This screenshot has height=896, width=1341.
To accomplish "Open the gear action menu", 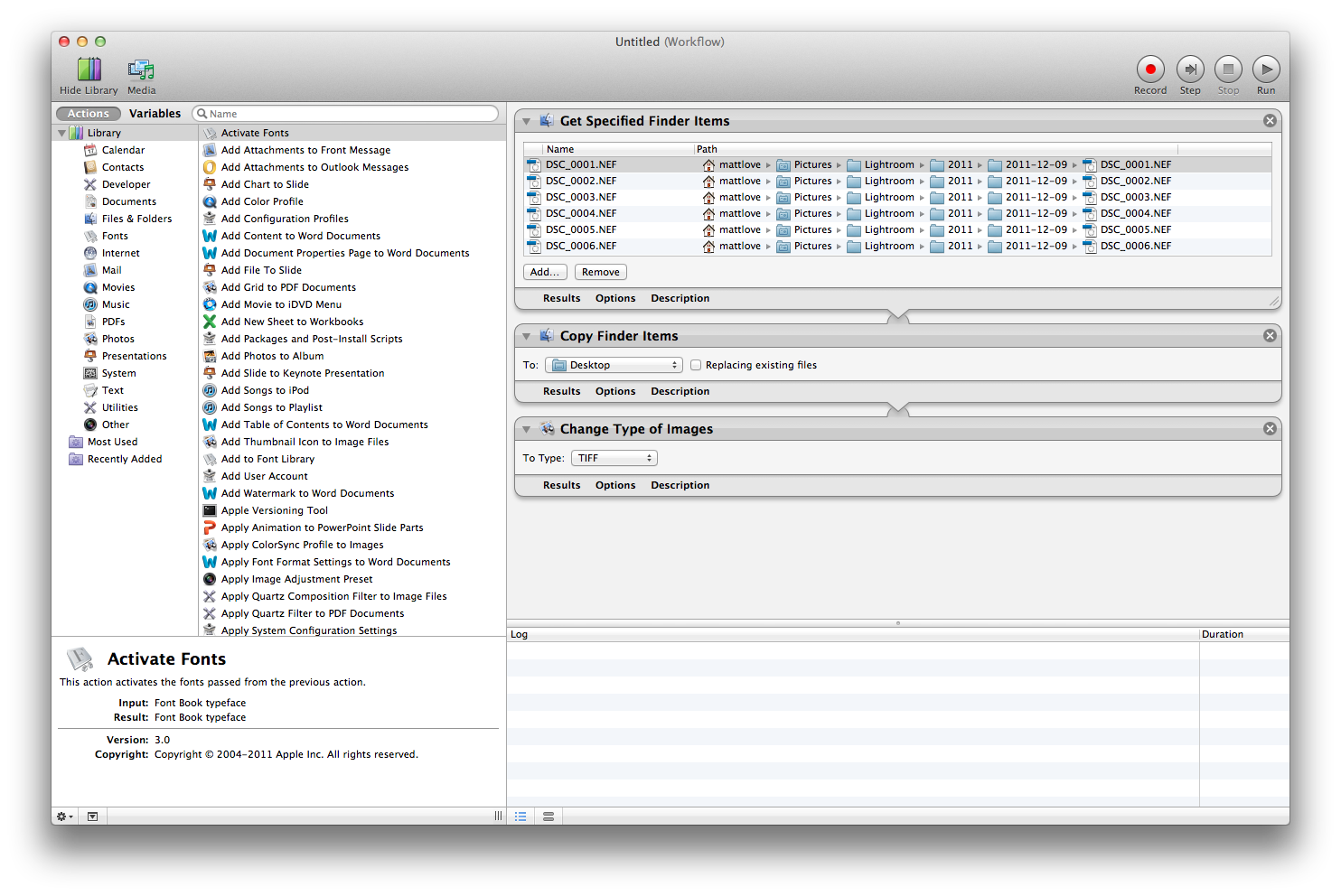I will (65, 816).
